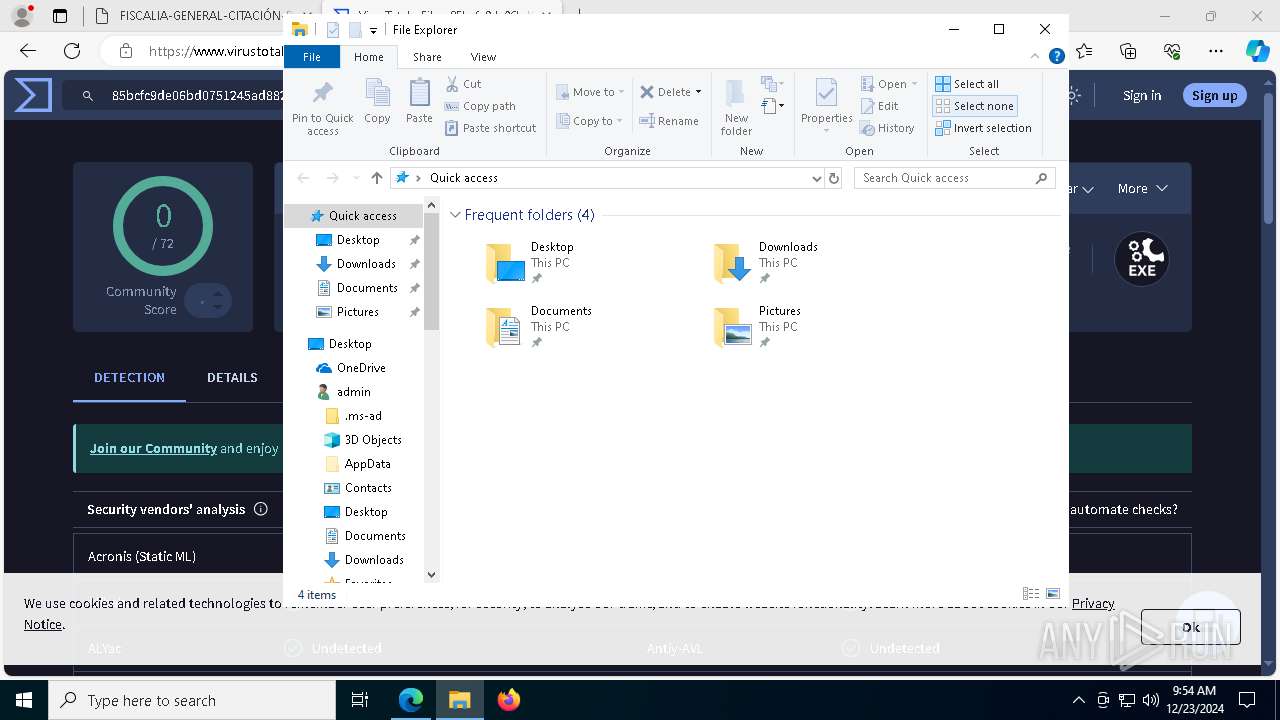Select .ms-ad folder in tree
Screen dimensions: 1280x720
[362, 416]
